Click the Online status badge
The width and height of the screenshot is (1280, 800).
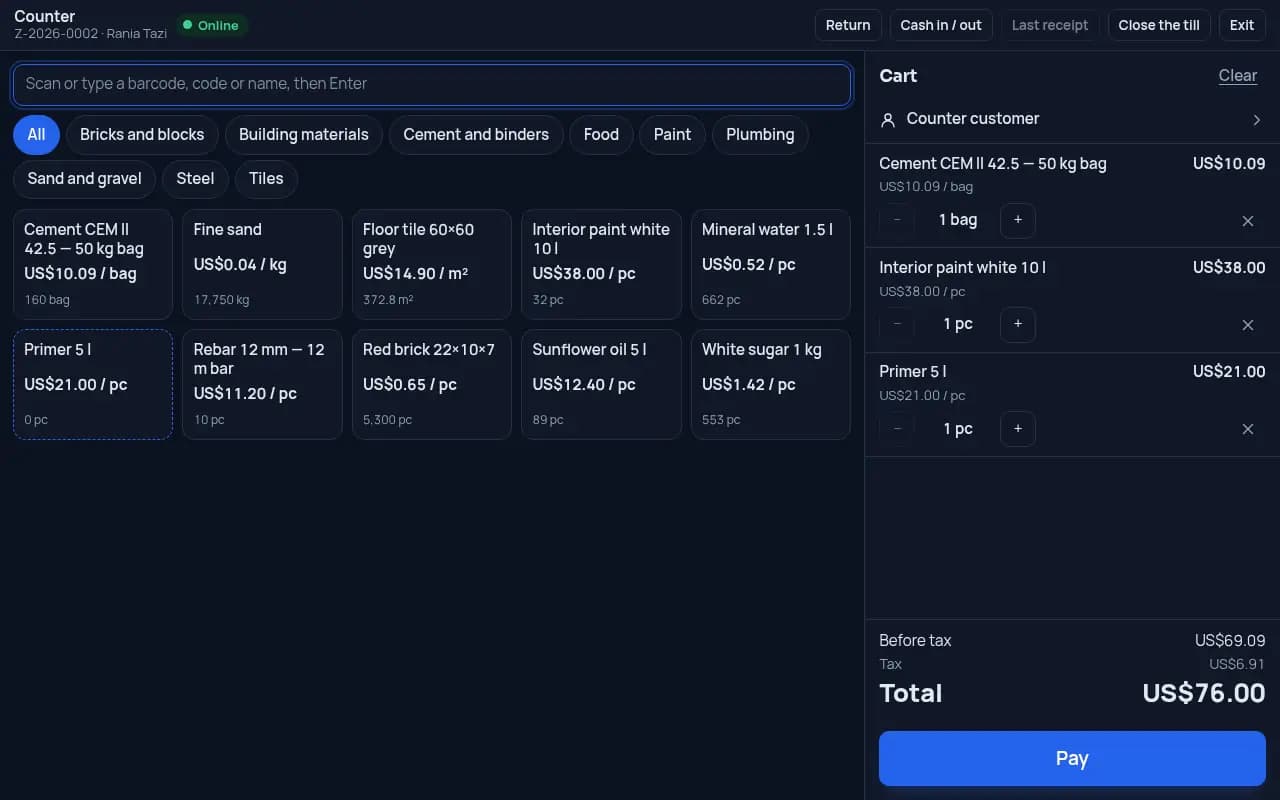(211, 25)
